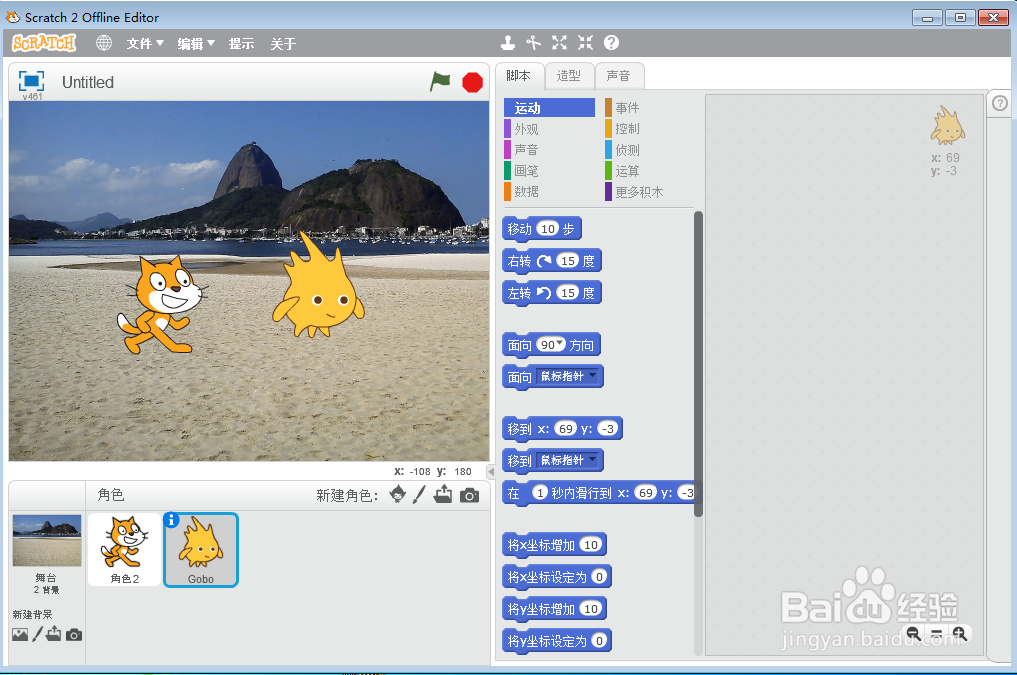1017x675 pixels.
Task: Reset scripts area zoom to normal
Action: click(x=937, y=634)
